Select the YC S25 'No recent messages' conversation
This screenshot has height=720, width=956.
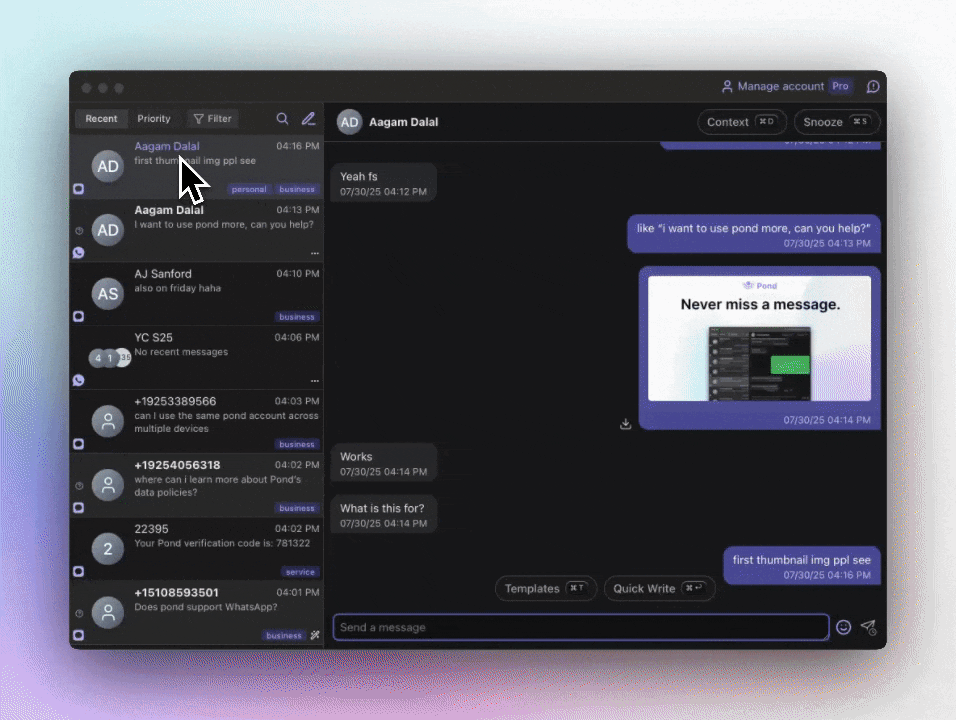pyautogui.click(x=196, y=358)
